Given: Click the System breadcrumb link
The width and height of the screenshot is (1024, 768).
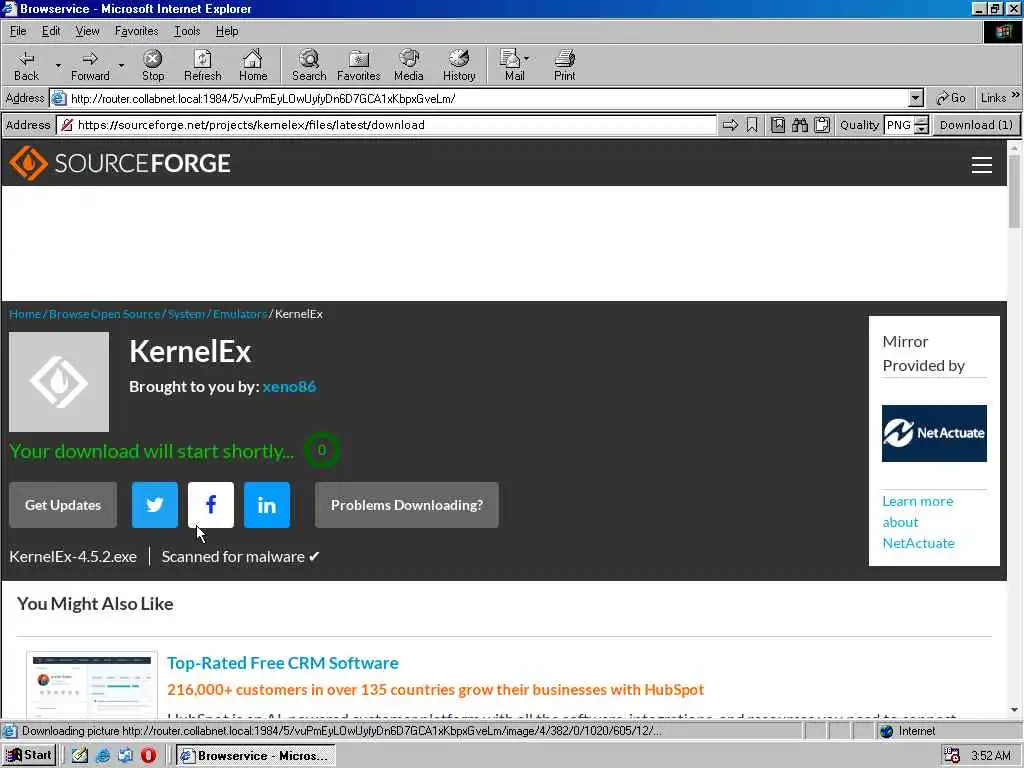Looking at the screenshot, I should (x=186, y=314).
